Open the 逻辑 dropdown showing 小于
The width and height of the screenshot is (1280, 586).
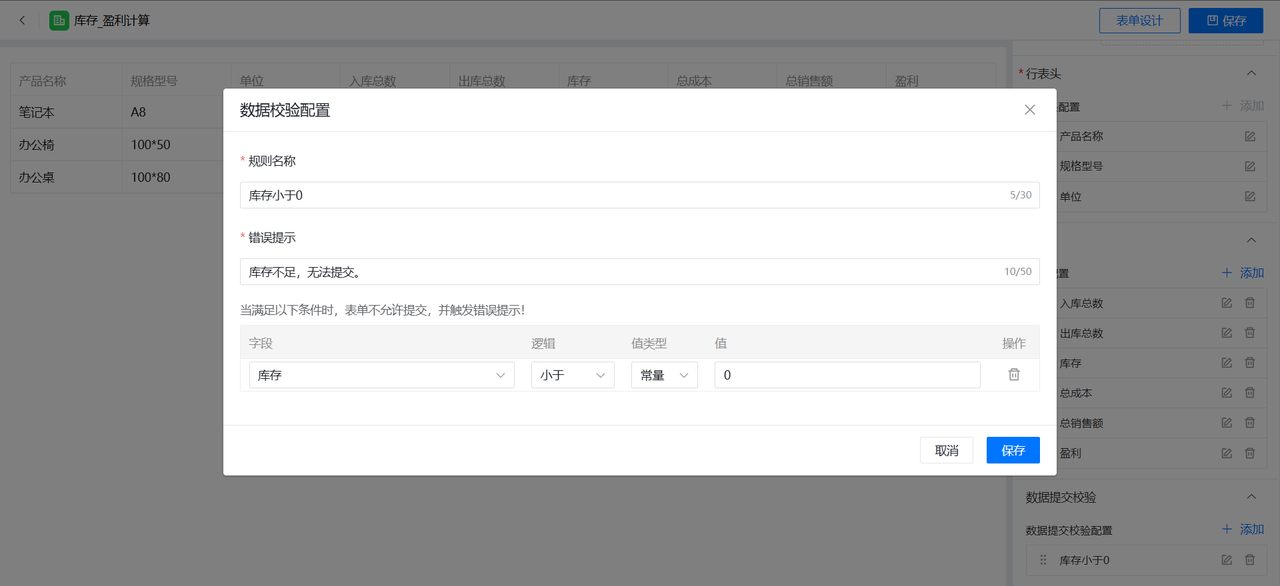click(x=572, y=375)
